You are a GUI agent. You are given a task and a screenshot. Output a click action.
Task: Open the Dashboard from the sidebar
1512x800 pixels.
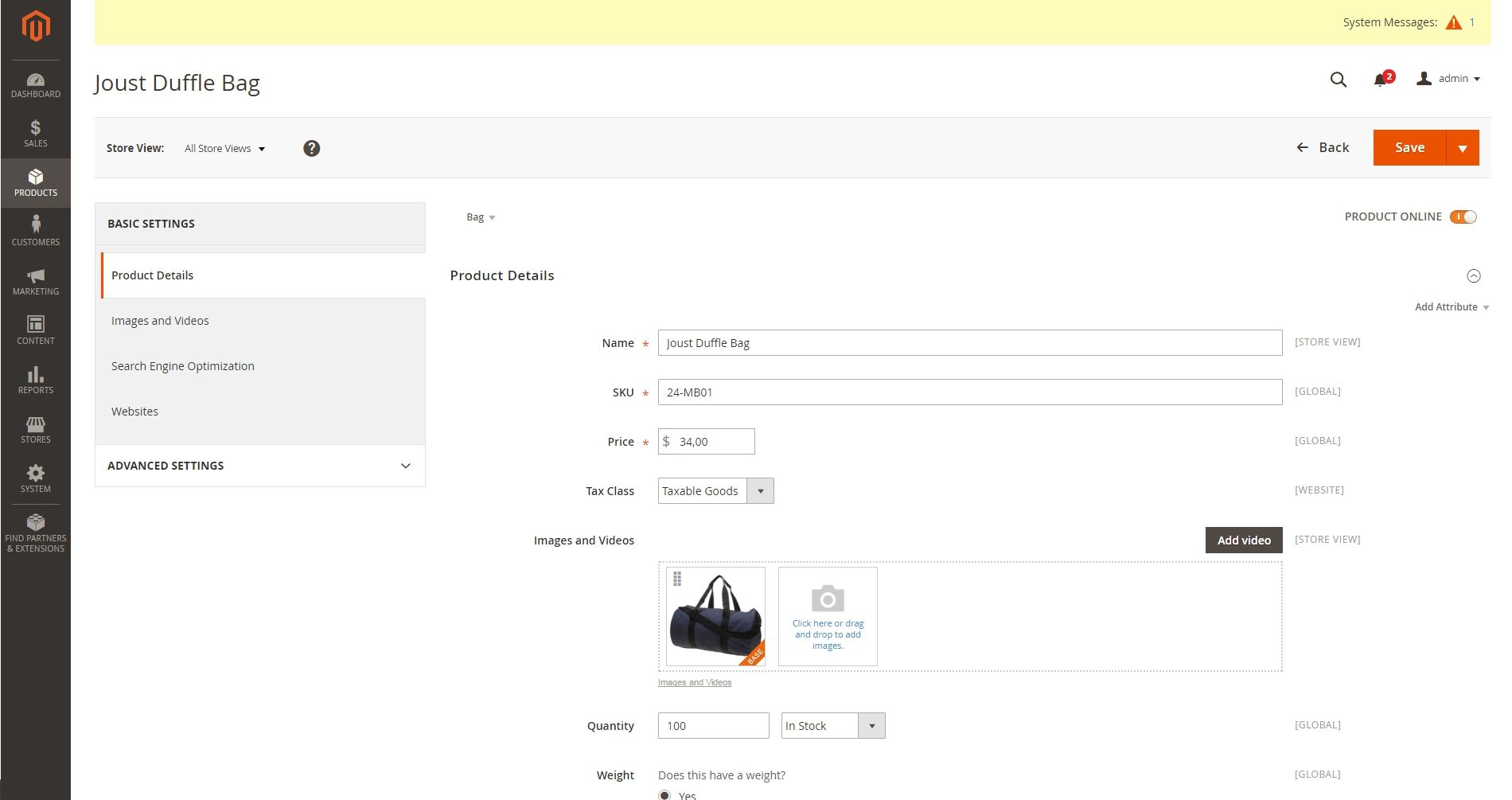[35, 85]
